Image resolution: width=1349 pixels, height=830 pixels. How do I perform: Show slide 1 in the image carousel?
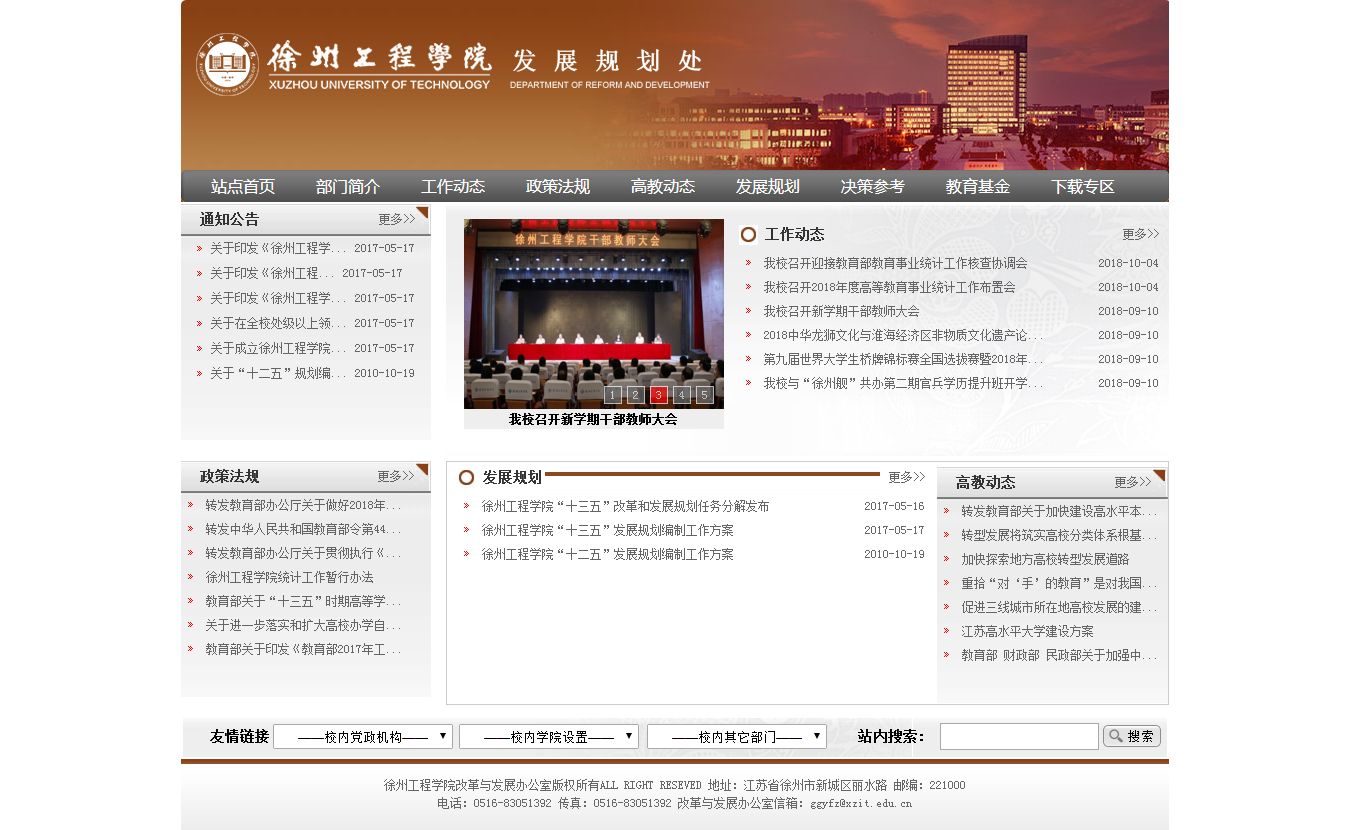point(613,395)
